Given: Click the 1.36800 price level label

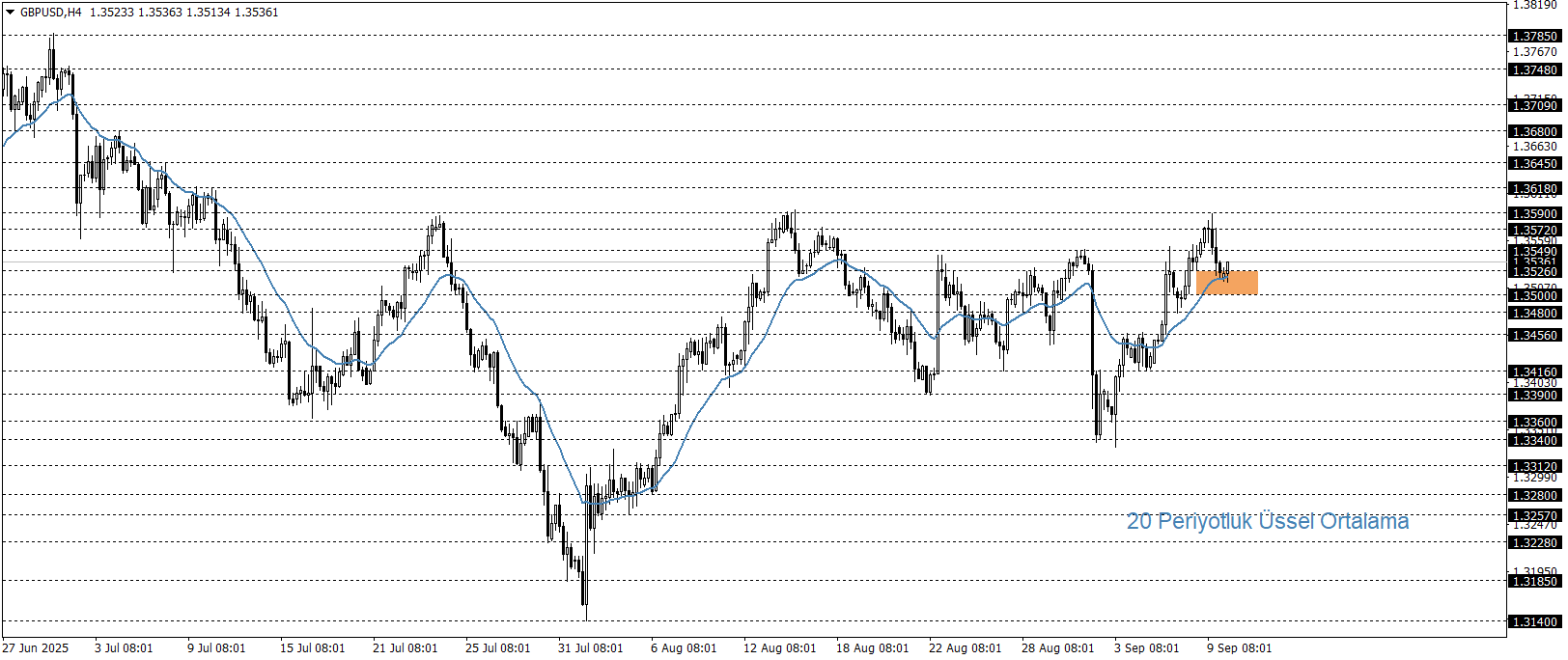Looking at the screenshot, I should pos(1534,132).
